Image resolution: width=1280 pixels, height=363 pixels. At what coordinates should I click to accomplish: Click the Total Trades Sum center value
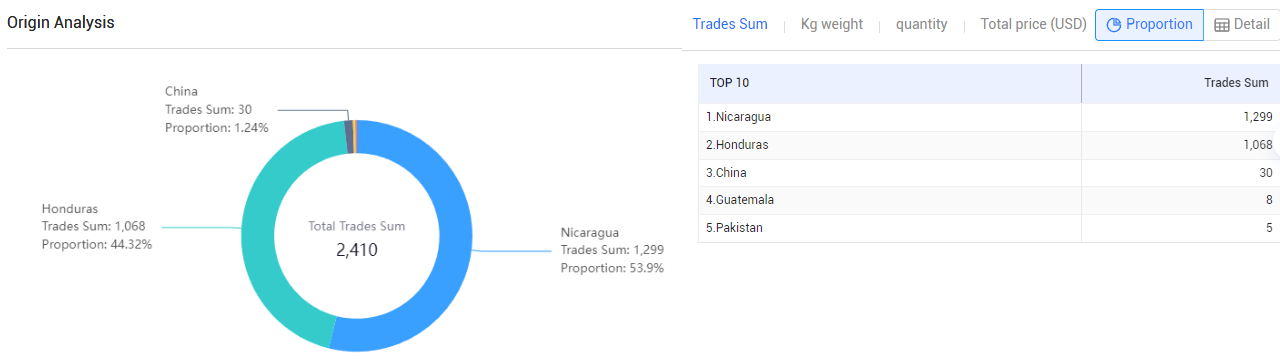tap(357, 250)
